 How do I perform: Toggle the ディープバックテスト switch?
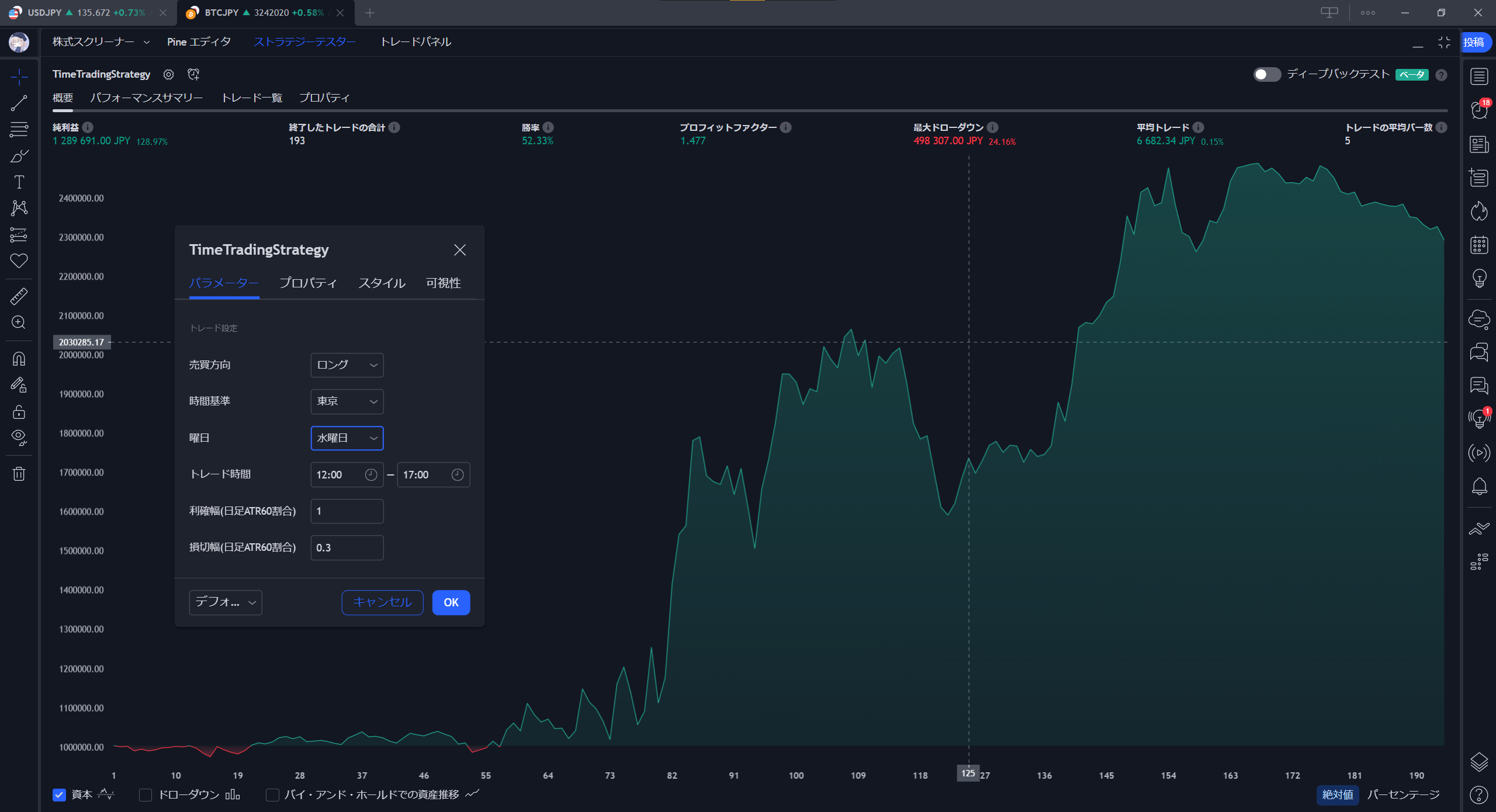(x=1266, y=74)
